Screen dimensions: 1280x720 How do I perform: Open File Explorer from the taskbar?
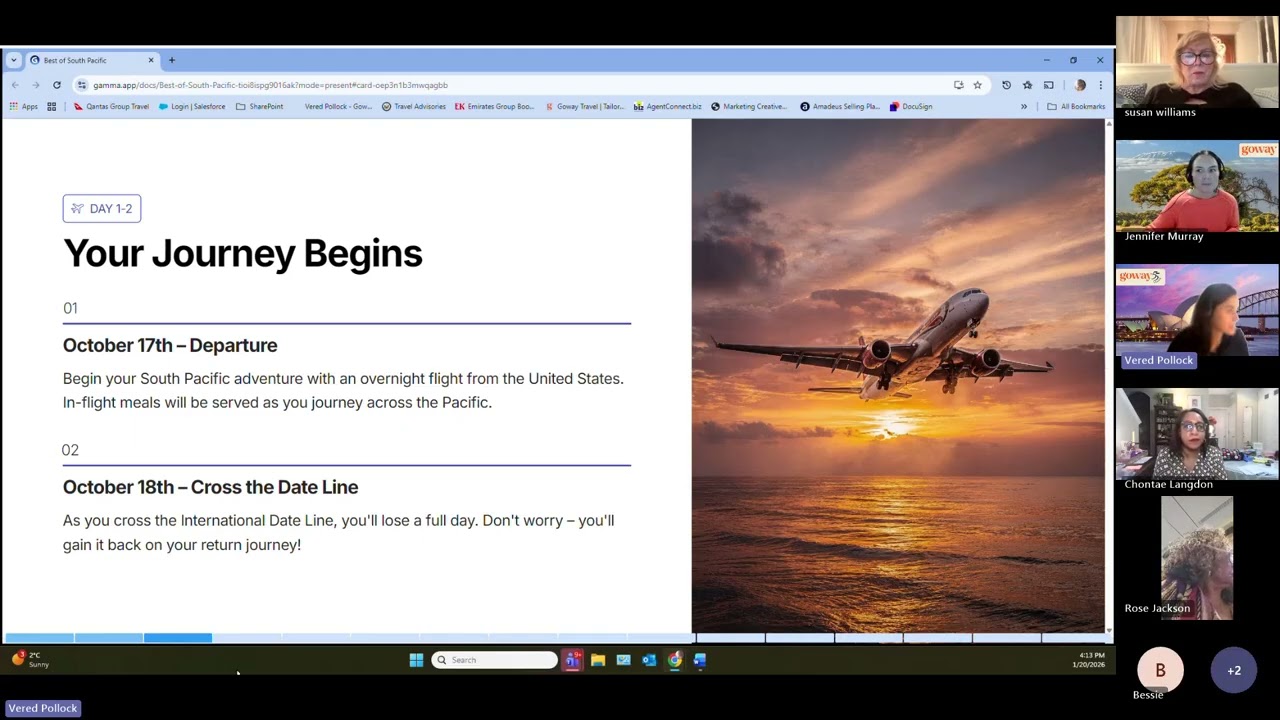(x=598, y=660)
